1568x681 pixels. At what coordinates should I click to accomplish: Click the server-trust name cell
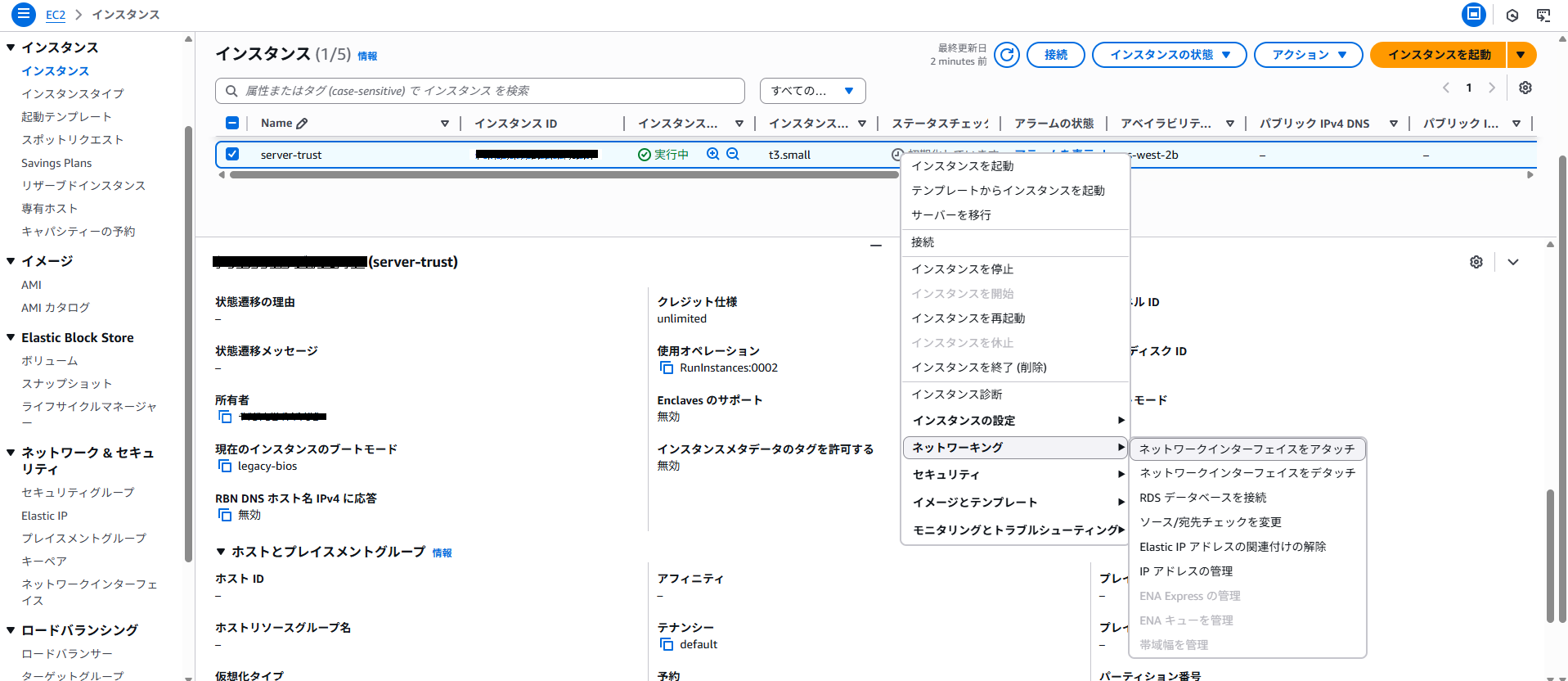[291, 155]
